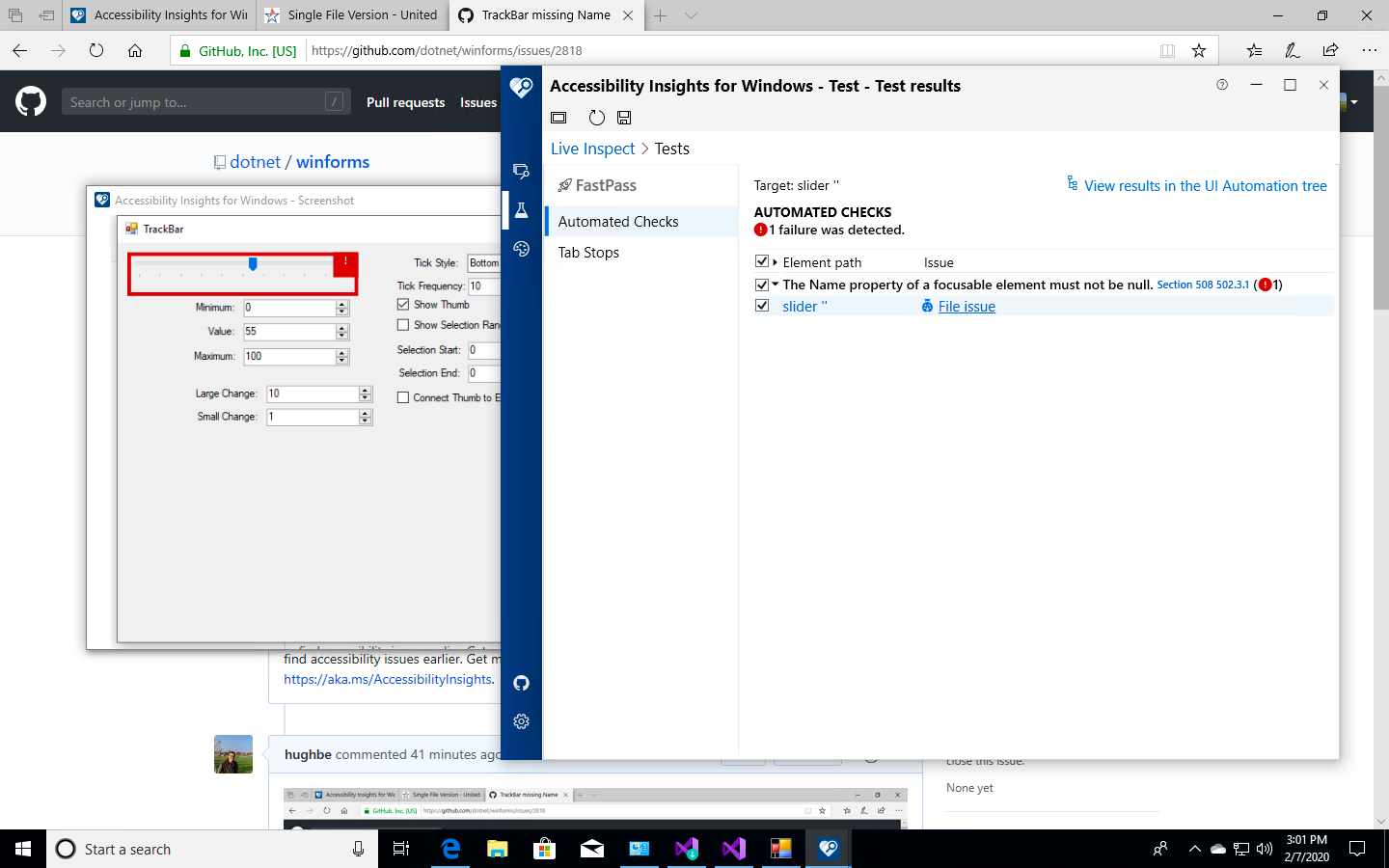Refresh the test results with the reload icon

[596, 117]
